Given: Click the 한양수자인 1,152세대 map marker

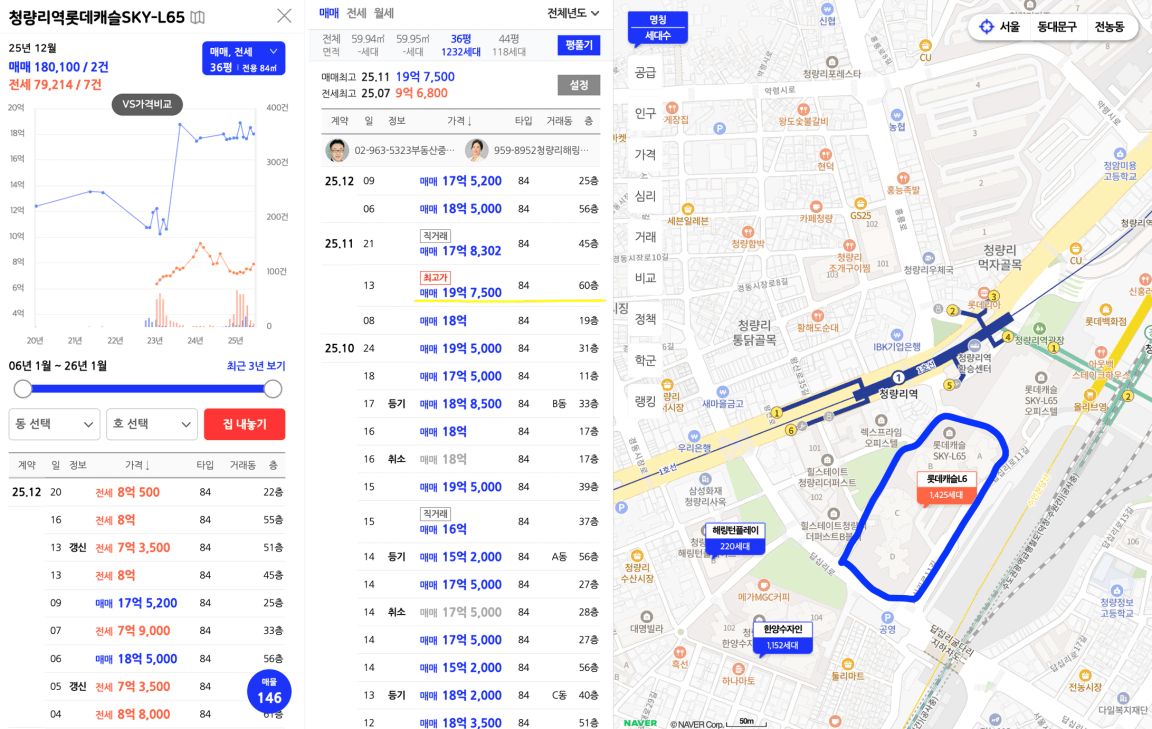Looking at the screenshot, I should 782,638.
